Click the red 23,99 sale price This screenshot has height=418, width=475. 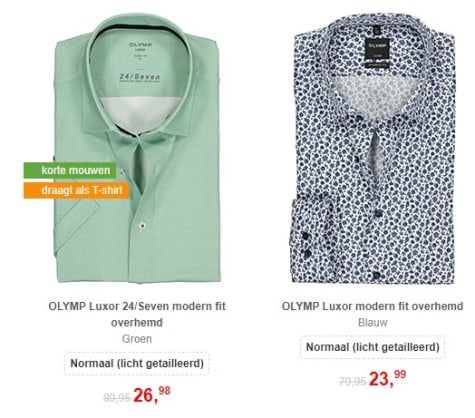(388, 378)
